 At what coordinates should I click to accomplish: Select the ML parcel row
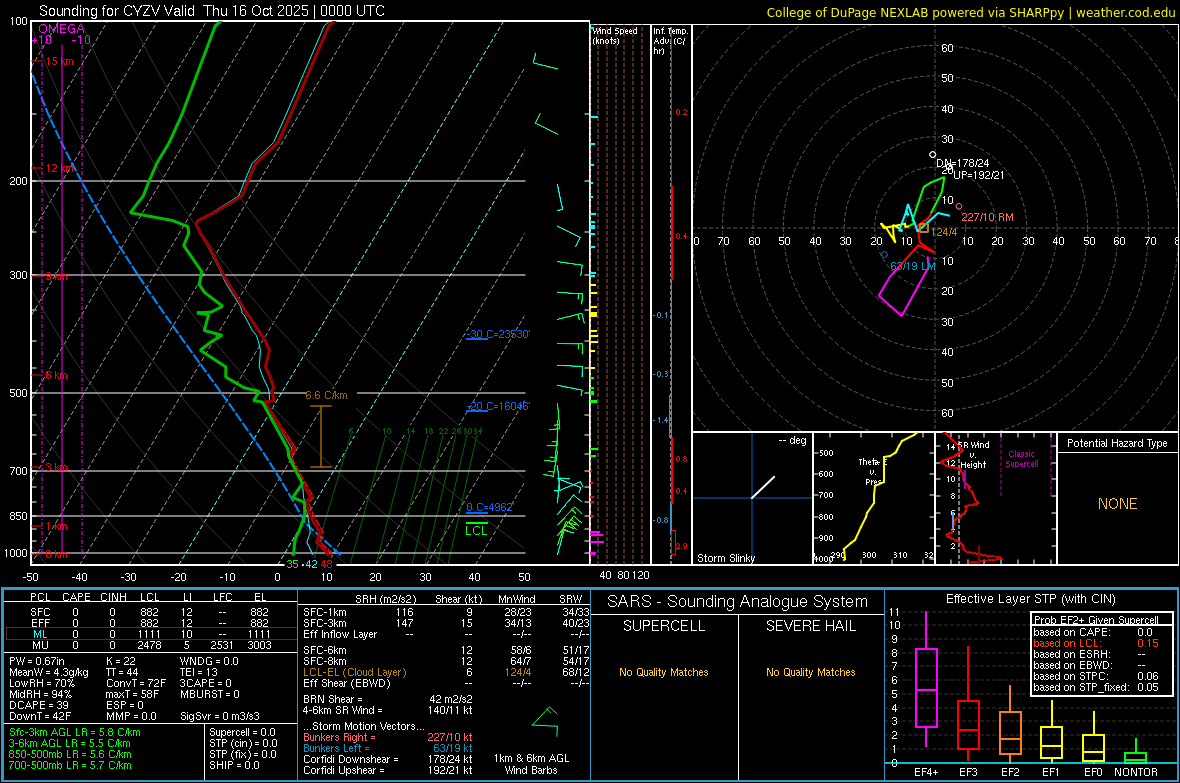(x=151, y=634)
